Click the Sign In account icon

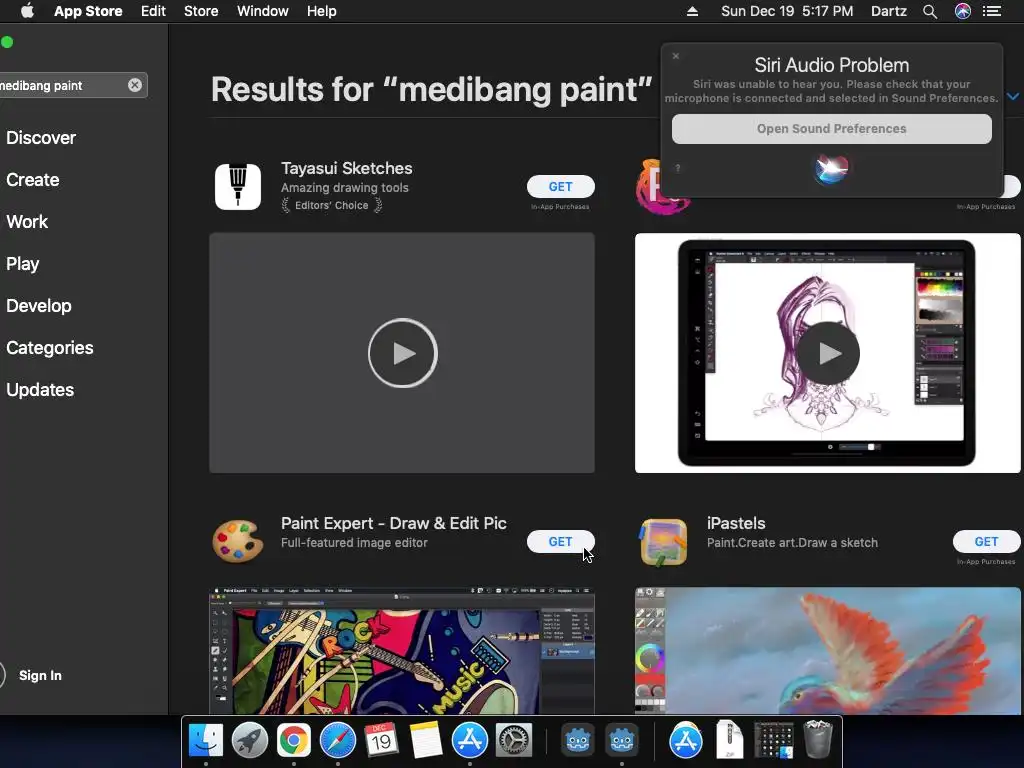coord(3,675)
